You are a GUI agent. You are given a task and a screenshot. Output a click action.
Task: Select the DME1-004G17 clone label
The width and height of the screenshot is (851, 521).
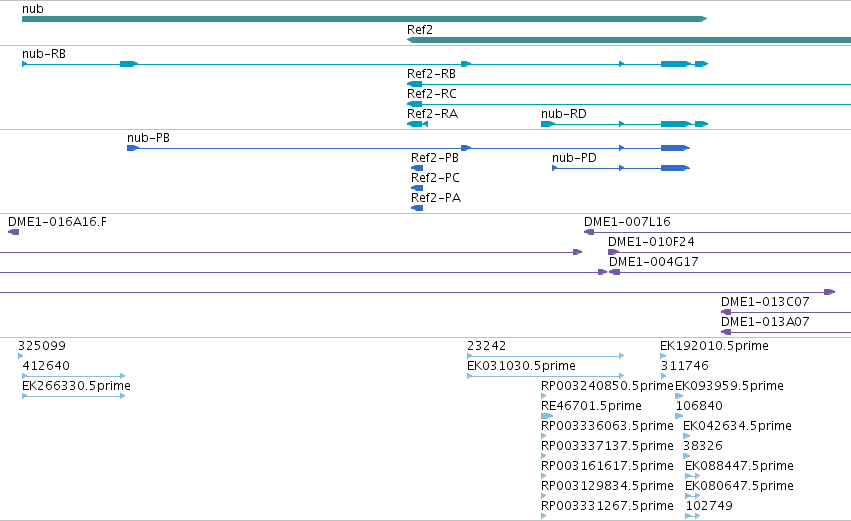pos(653,262)
